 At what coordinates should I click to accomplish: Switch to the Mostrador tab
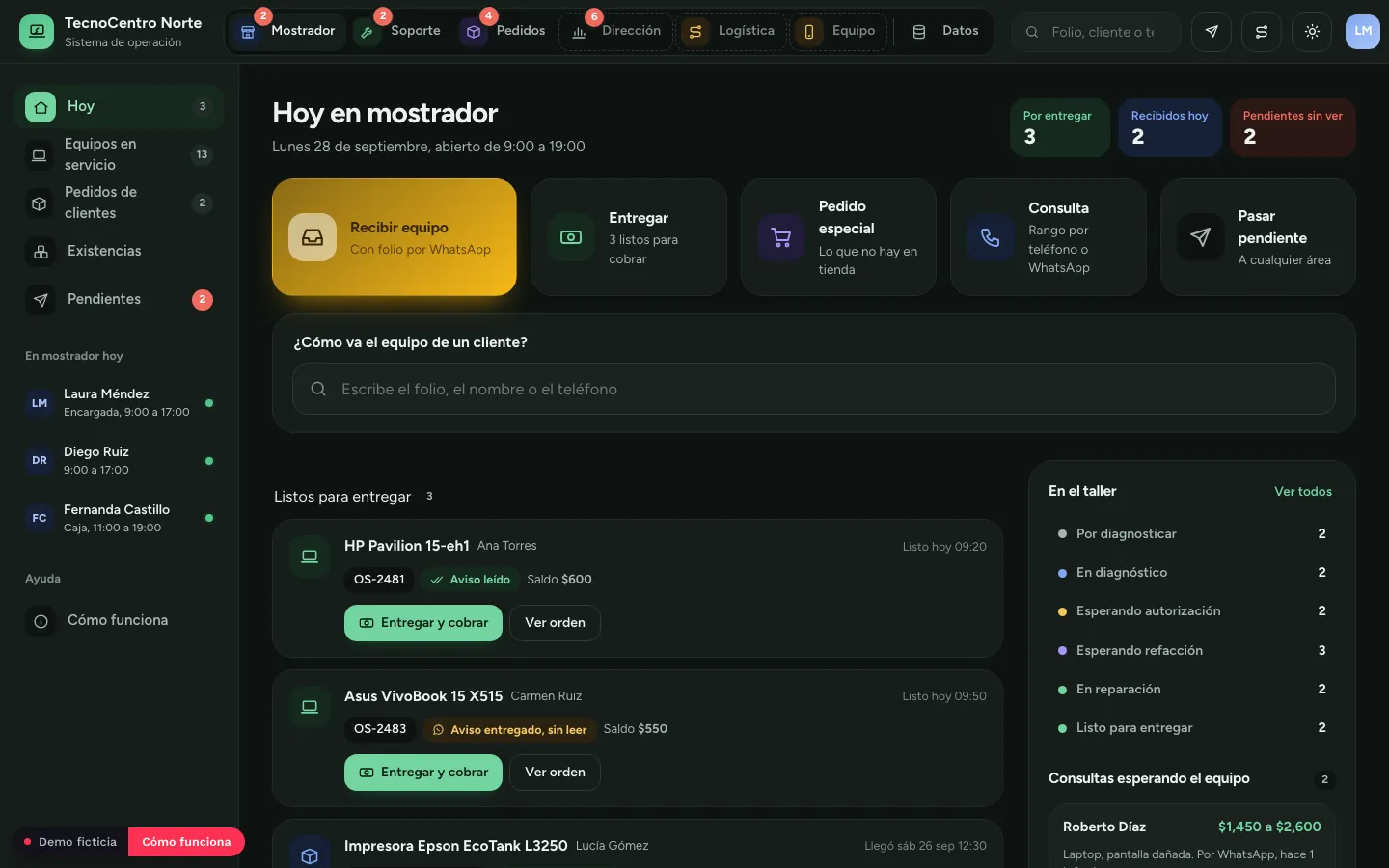pos(287,32)
